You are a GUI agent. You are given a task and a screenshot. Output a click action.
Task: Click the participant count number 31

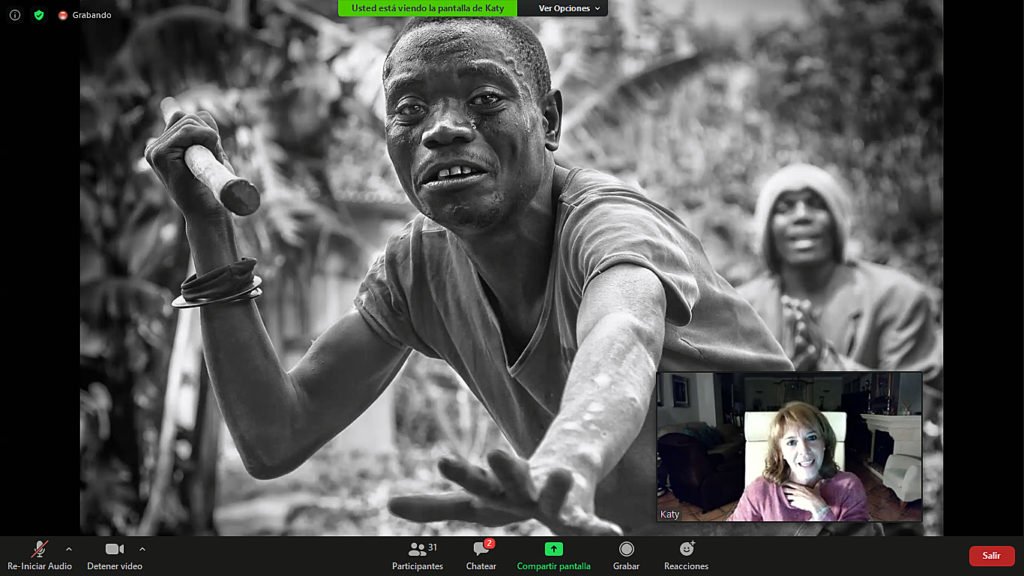432,547
